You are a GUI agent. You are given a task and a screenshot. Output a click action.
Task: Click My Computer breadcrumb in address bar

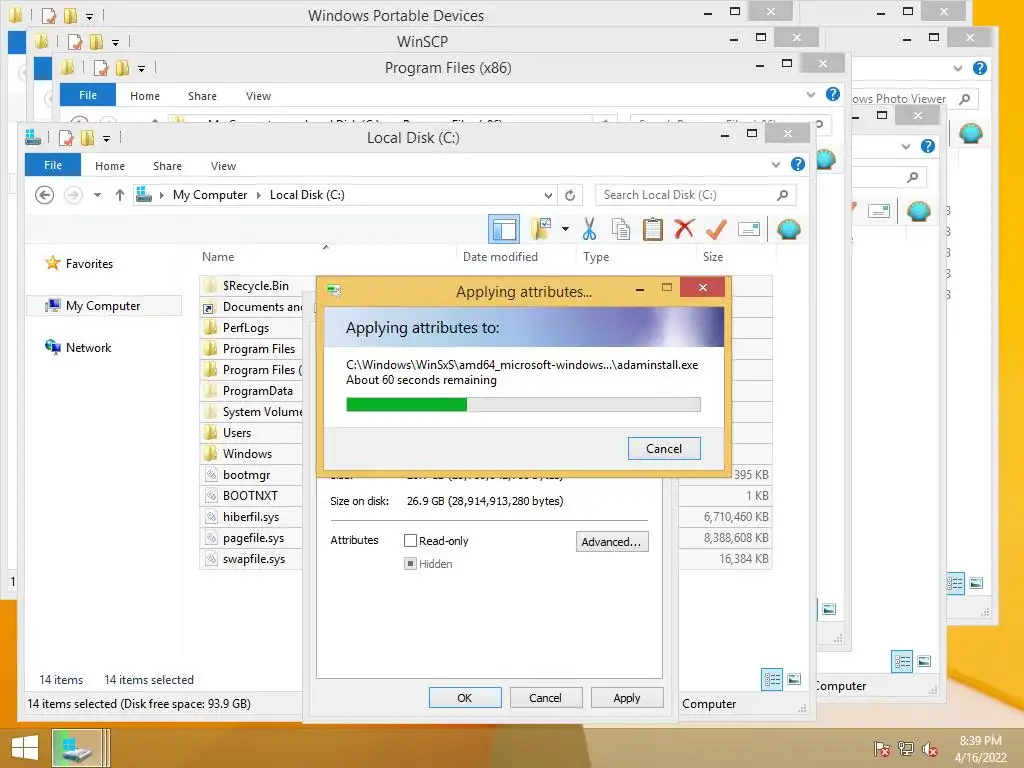pos(210,195)
